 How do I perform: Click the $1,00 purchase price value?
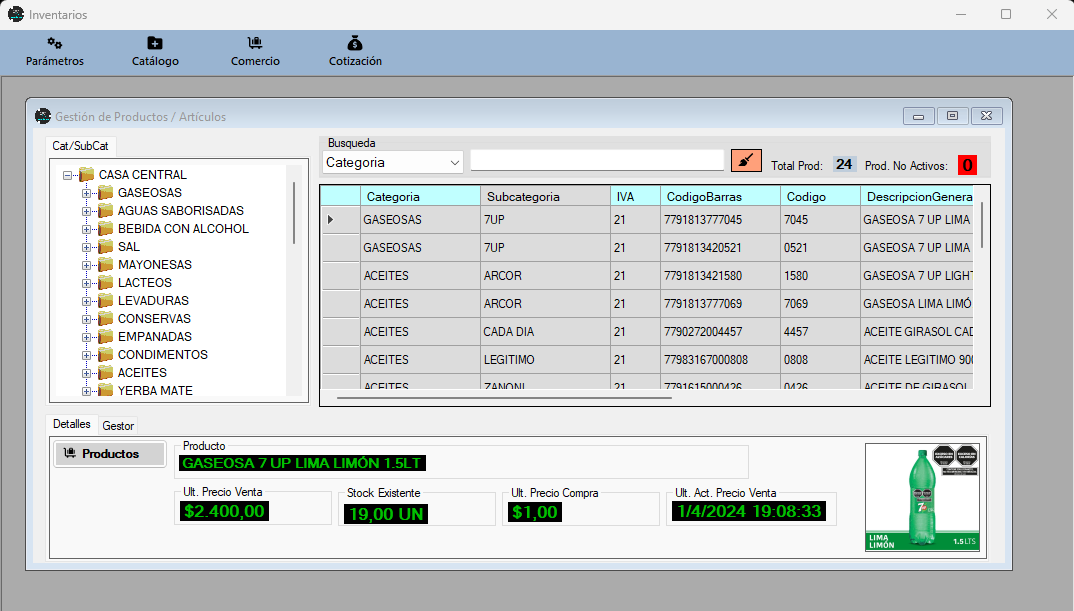coord(535,512)
